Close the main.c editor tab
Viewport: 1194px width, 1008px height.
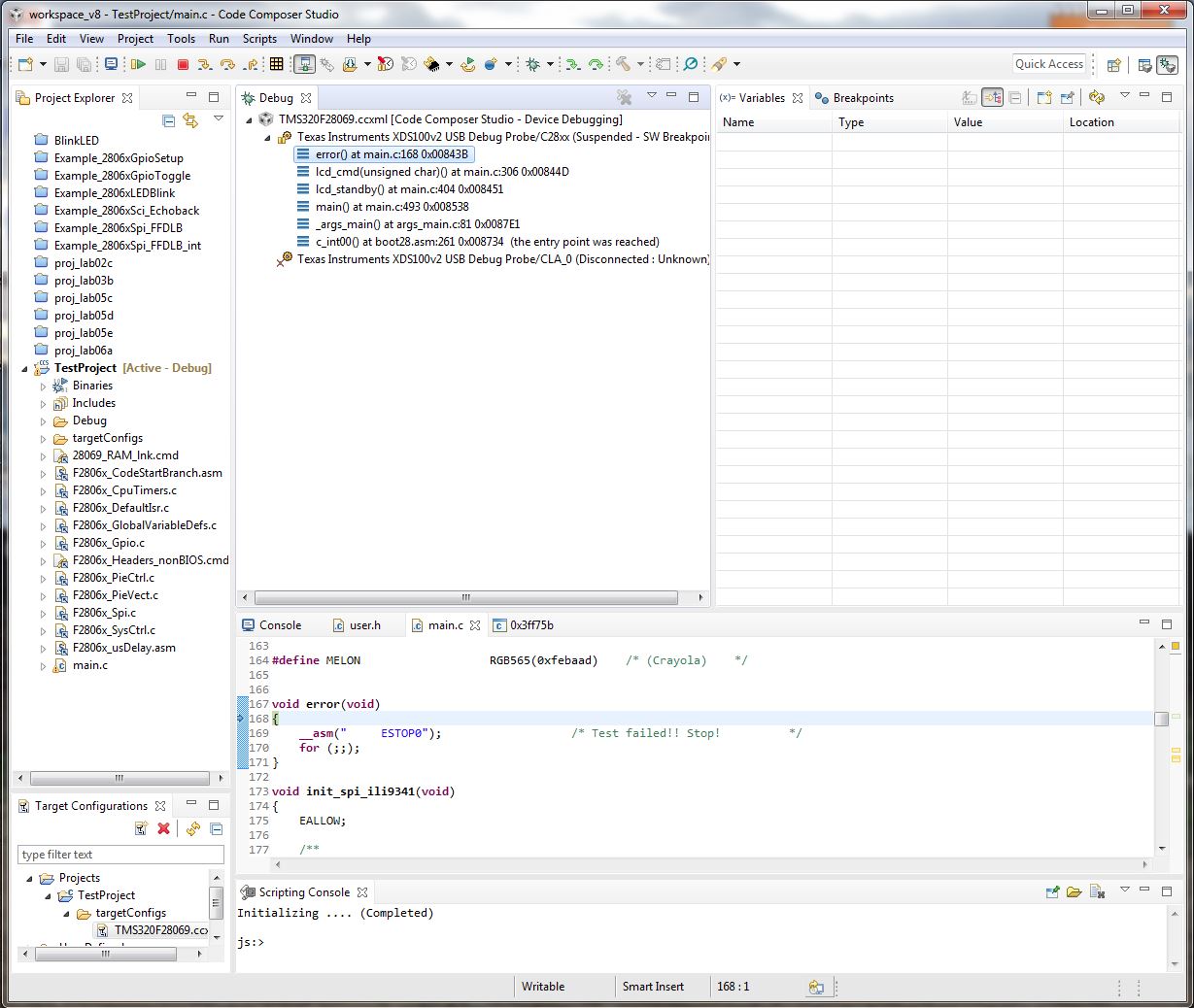[475, 625]
